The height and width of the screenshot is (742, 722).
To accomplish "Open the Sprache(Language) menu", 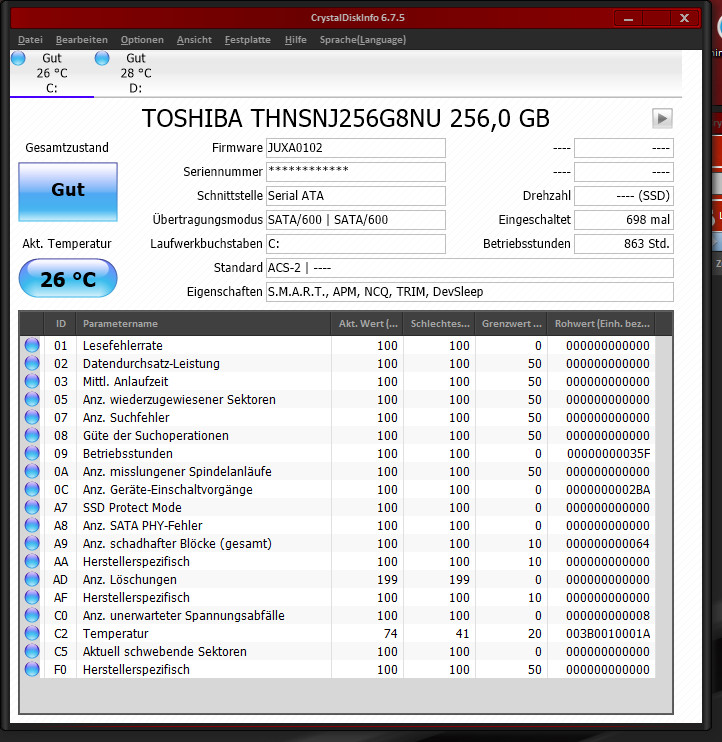I will [x=362, y=40].
